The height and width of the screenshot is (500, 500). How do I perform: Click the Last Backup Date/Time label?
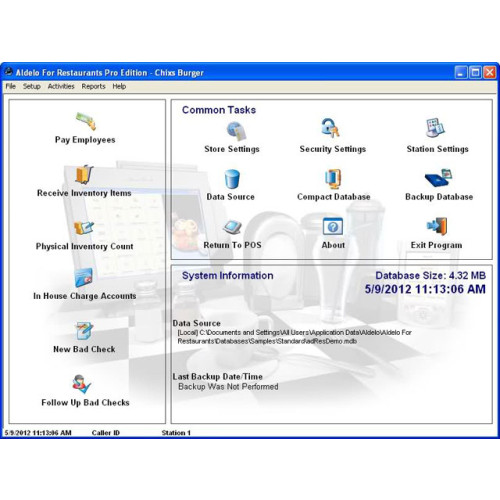(218, 377)
